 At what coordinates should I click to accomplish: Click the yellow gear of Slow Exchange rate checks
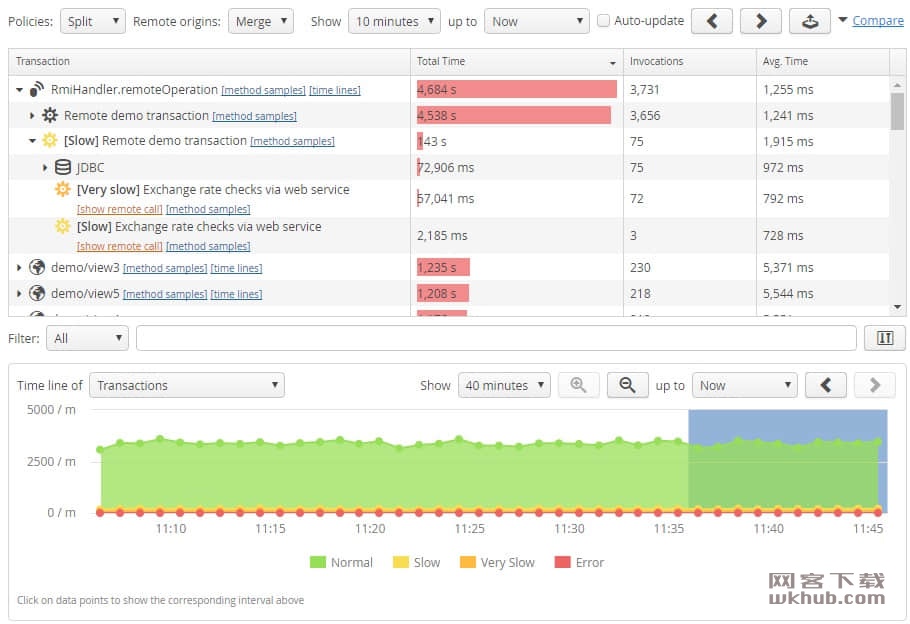click(x=63, y=226)
